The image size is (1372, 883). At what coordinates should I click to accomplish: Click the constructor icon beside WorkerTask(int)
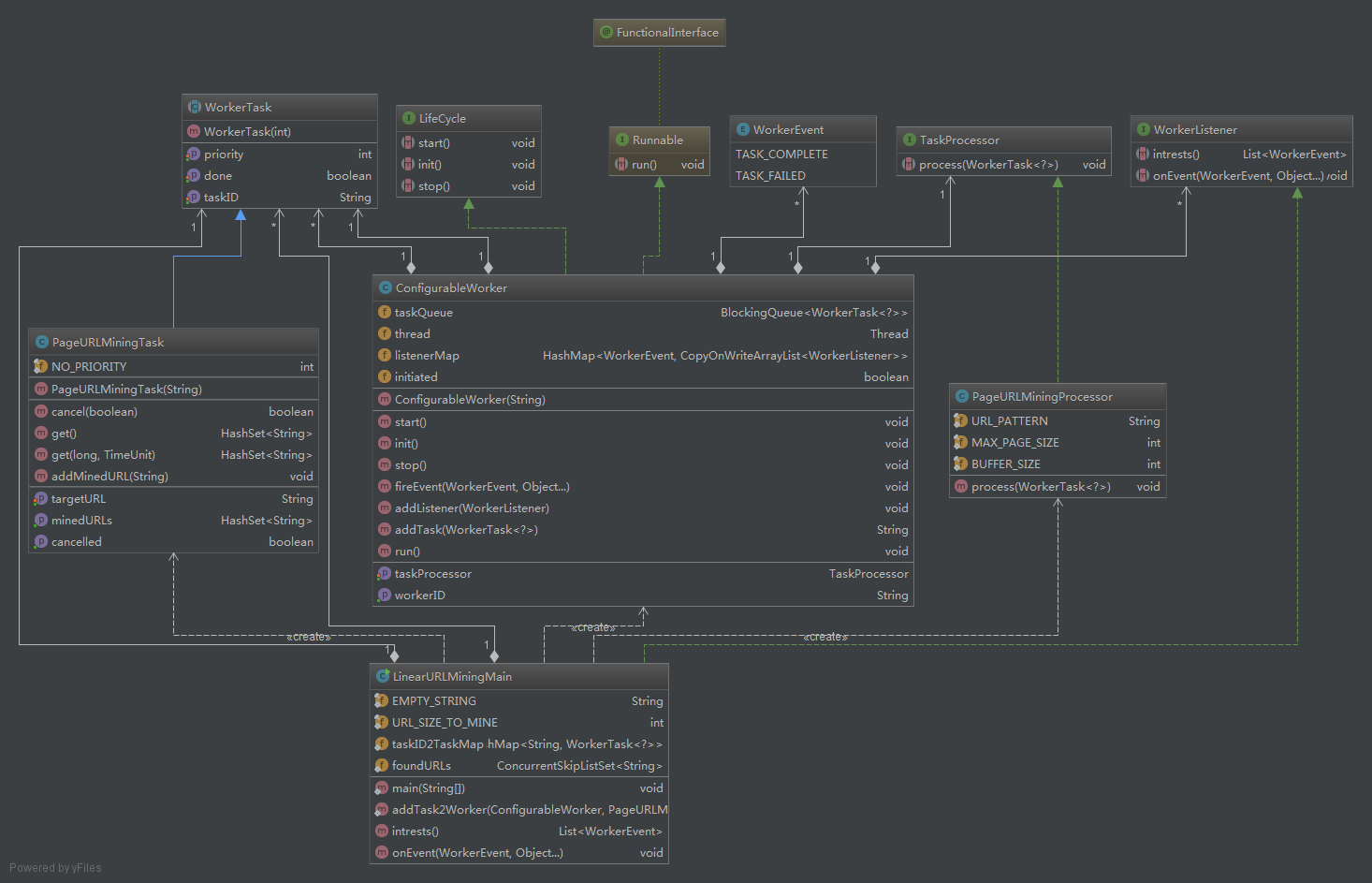point(194,131)
